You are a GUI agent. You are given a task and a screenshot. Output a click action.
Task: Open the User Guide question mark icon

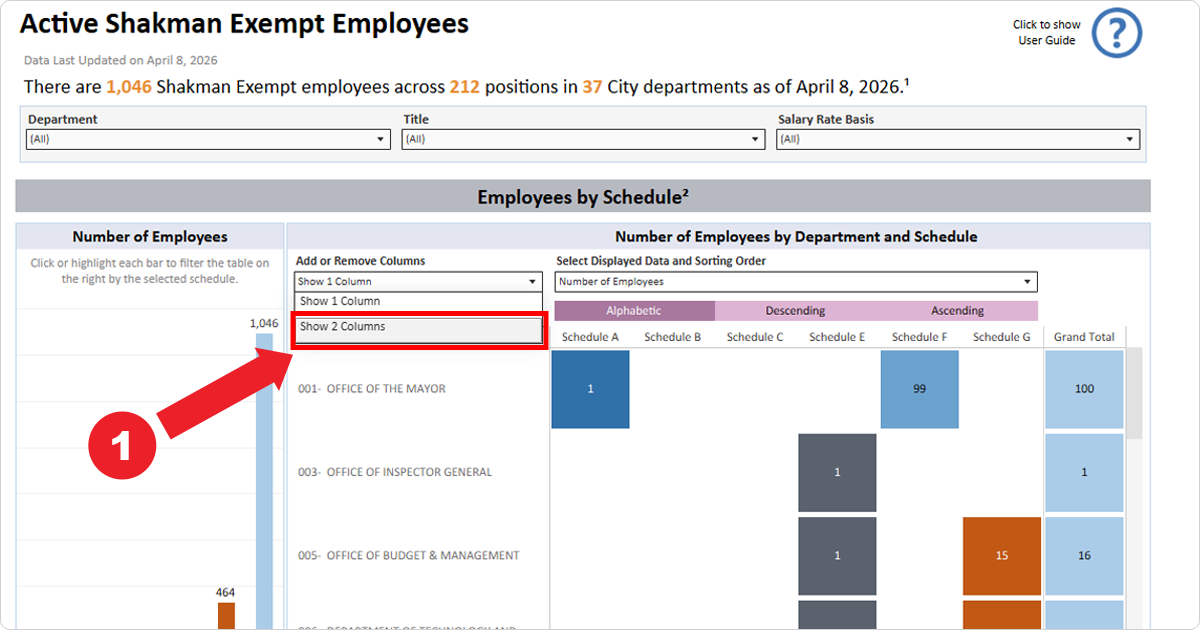[x=1116, y=33]
